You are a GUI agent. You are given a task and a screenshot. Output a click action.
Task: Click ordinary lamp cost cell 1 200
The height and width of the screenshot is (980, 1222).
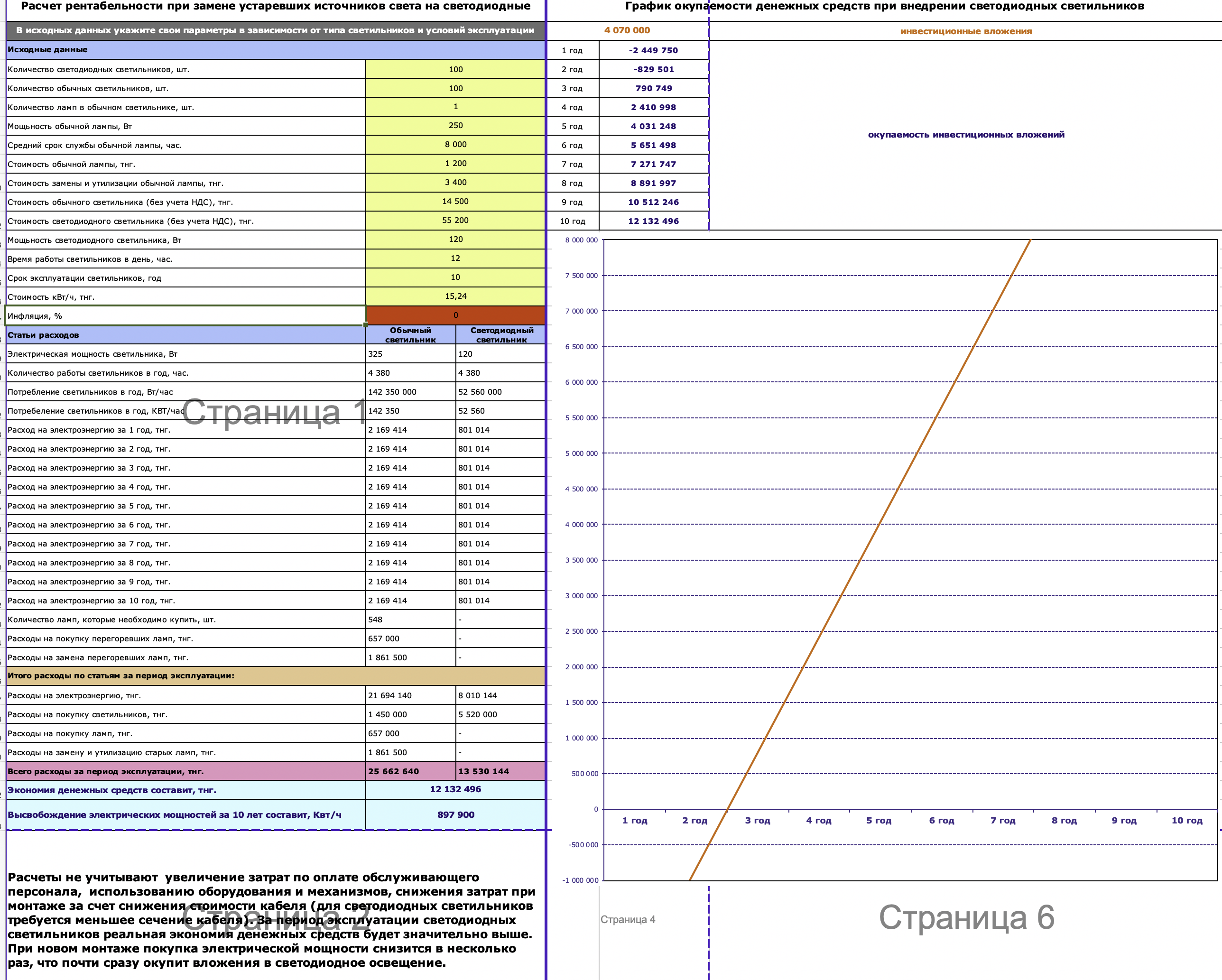[x=455, y=164]
